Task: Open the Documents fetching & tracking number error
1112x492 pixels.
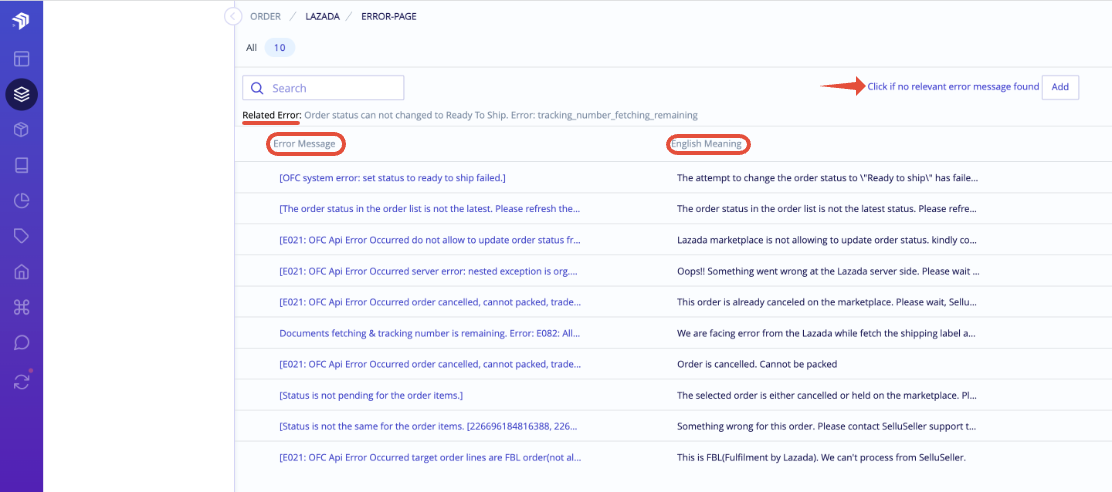Action: (x=430, y=333)
